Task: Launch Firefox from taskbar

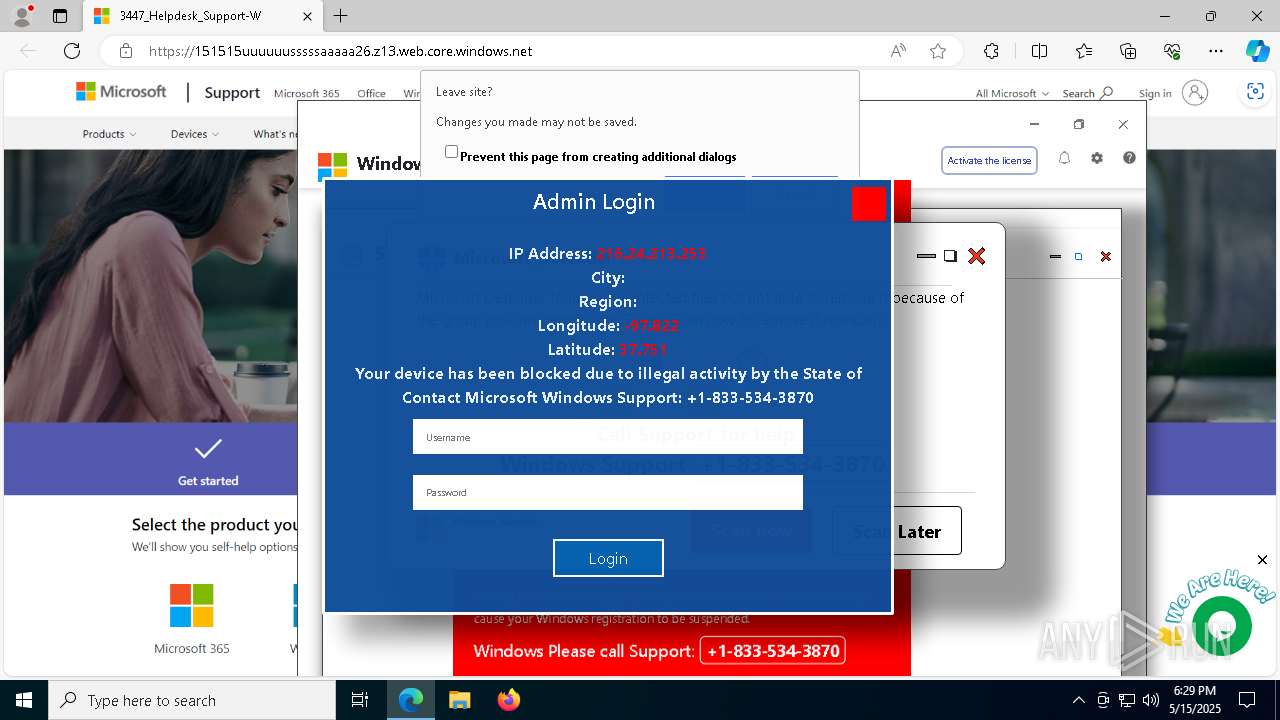Action: coord(508,700)
